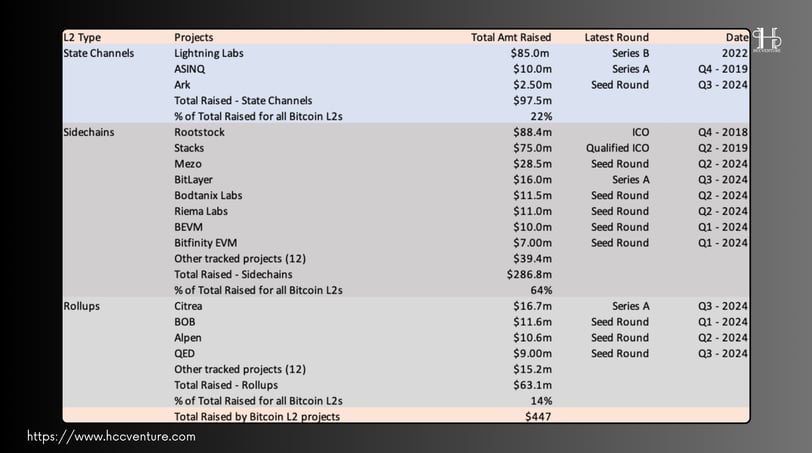Click the Latest Round column header

pyautogui.click(x=616, y=37)
